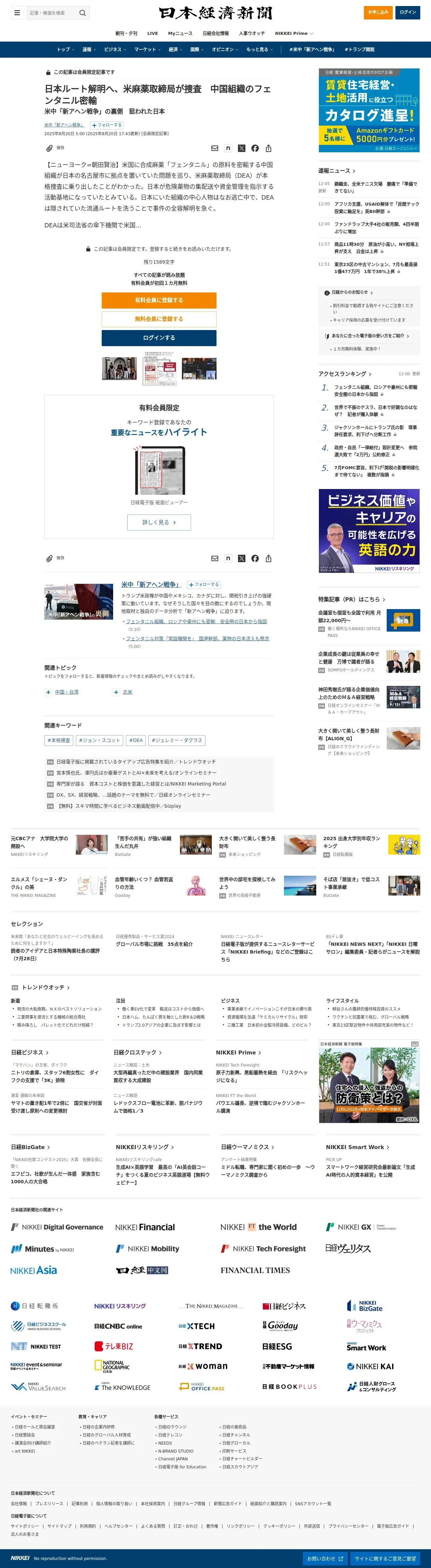The height and width of the screenshot is (1568, 431).
Task: Expand the トップ navigation dropdown
Action: tap(66, 49)
